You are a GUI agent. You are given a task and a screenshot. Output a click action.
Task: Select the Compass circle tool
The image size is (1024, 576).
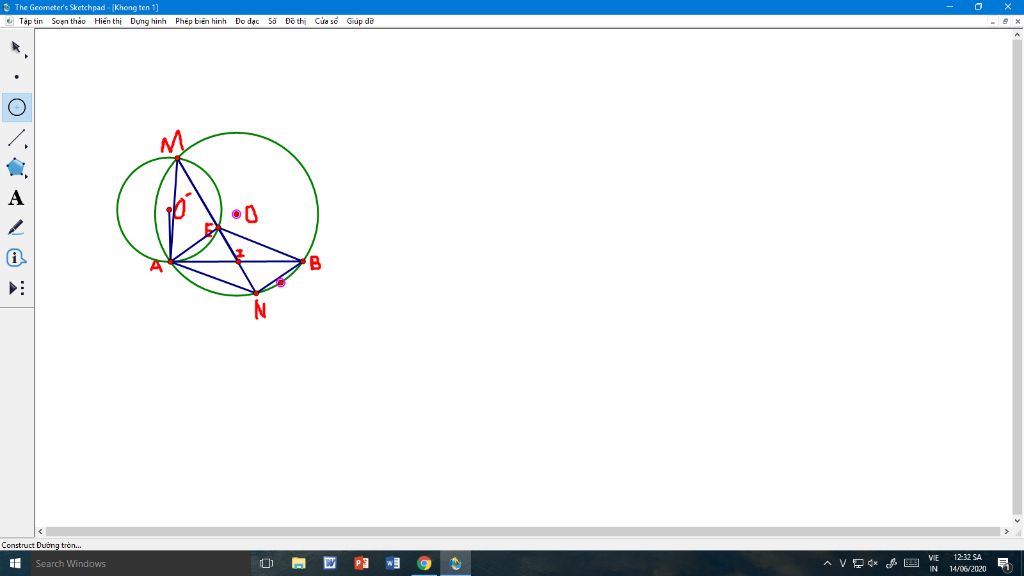(x=16, y=107)
